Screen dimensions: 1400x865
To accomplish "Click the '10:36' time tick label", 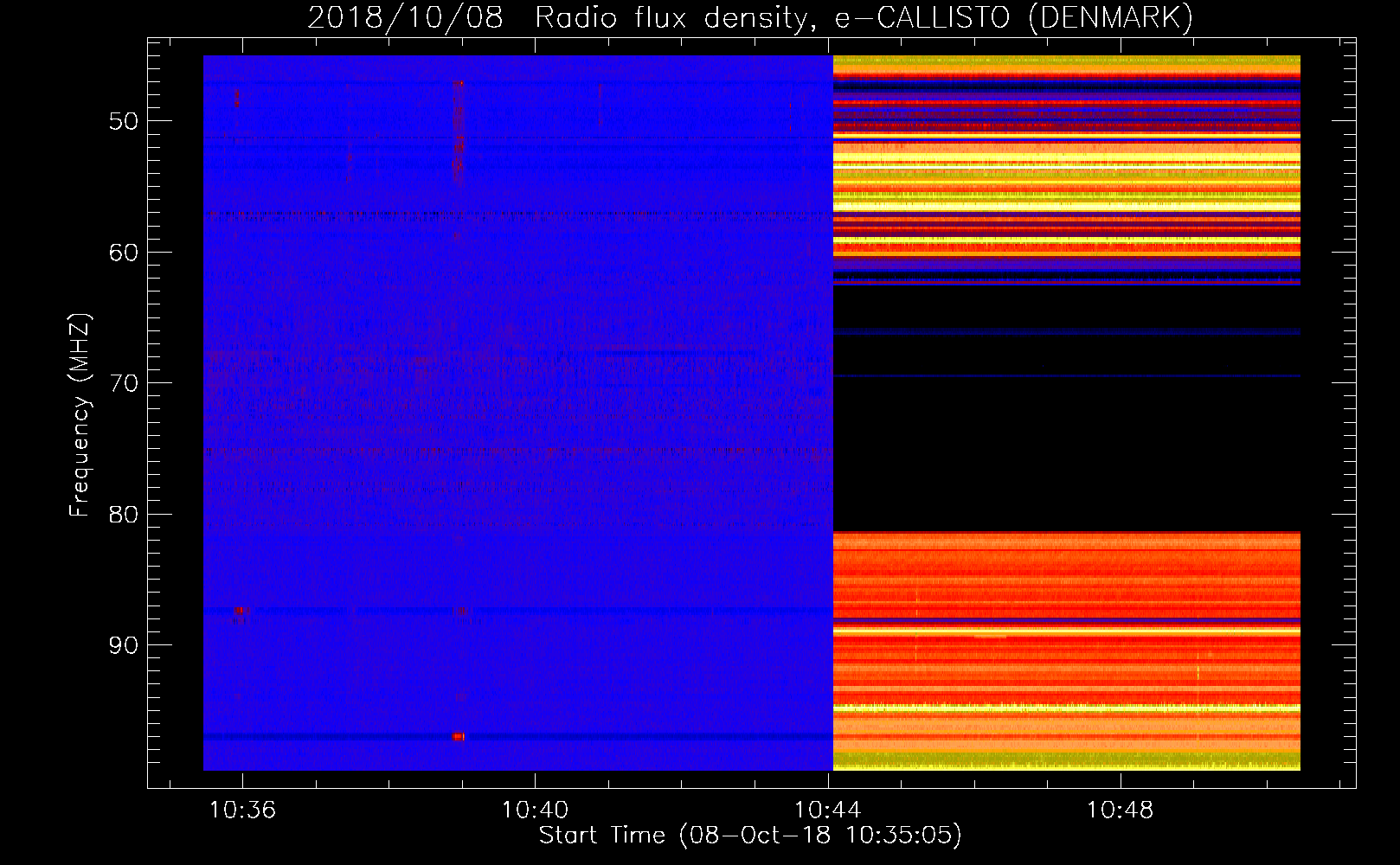I will [242, 811].
